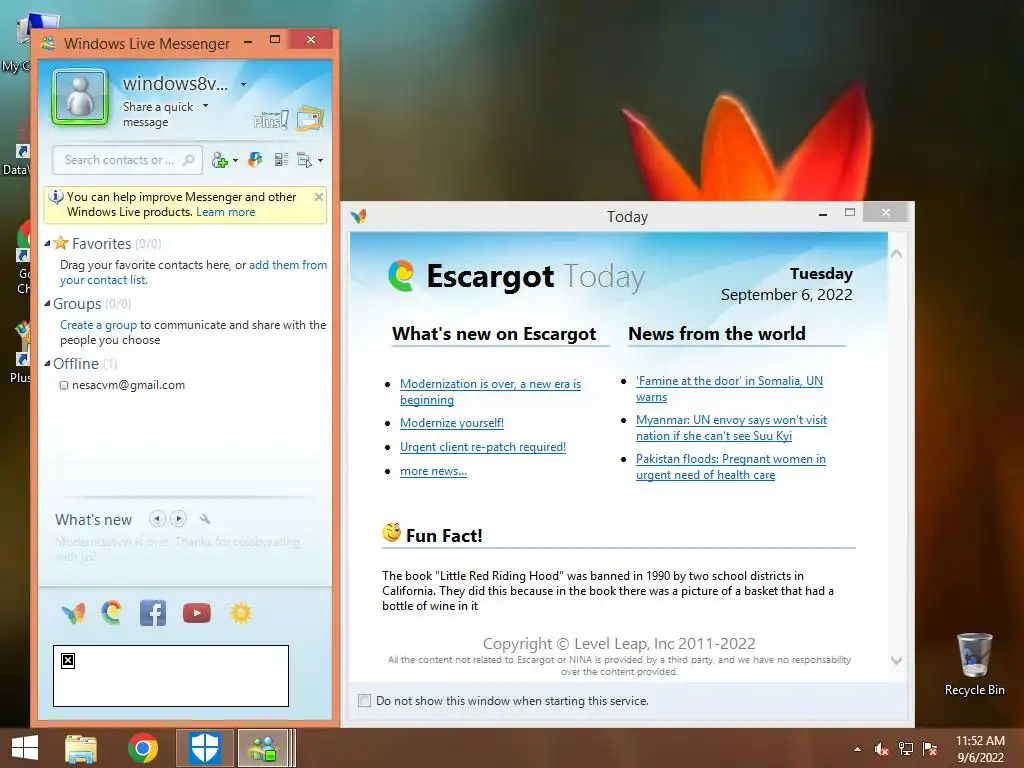Click Today window scrollbar up arrow
Screen dimensions: 1024x768
(x=897, y=253)
